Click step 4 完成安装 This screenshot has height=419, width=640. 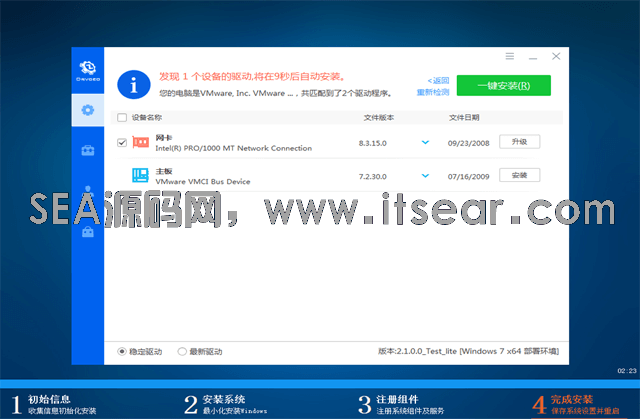[576, 404]
